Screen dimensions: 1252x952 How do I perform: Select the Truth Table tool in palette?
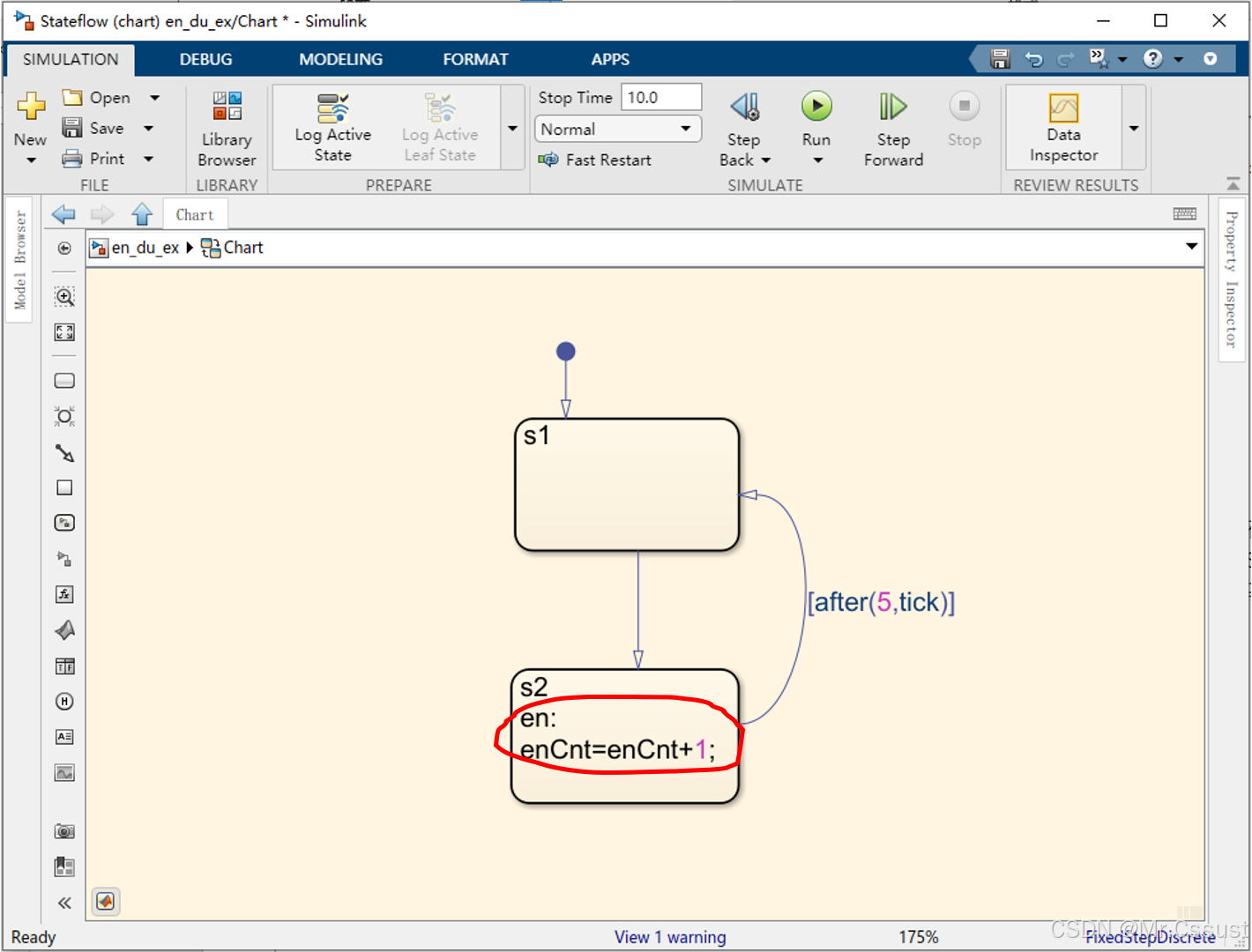pos(64,666)
